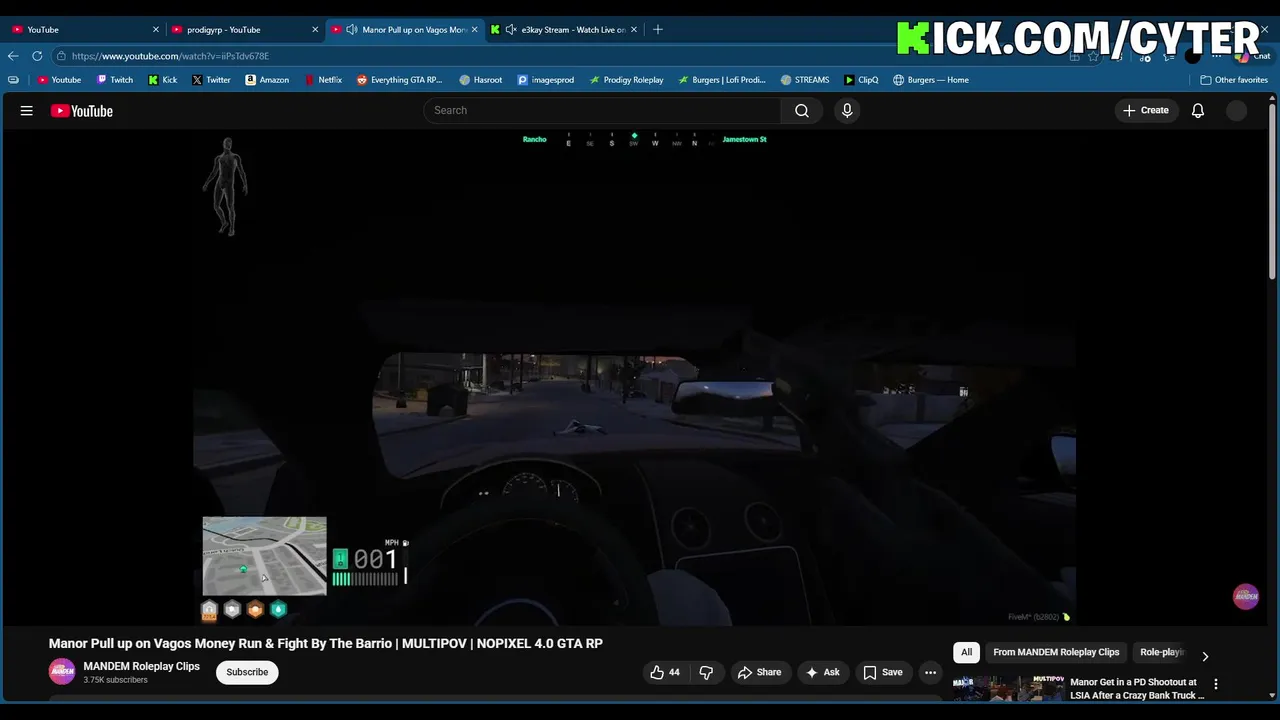Screen dimensions: 1280x720
Task: Open the Burgers | Lofi Prodi... bookmark
Action: [722, 80]
